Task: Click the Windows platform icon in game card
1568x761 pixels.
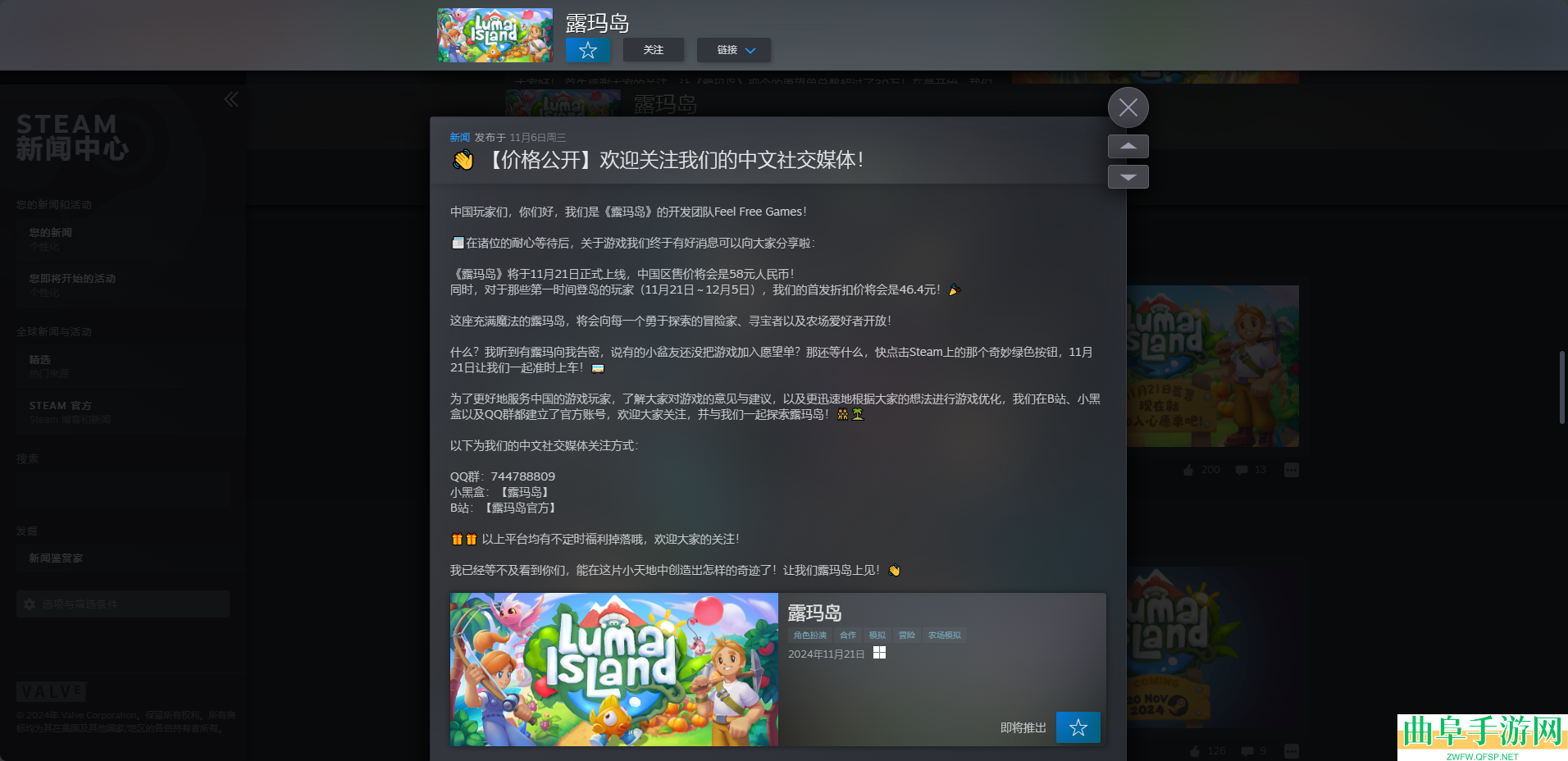Action: click(879, 653)
